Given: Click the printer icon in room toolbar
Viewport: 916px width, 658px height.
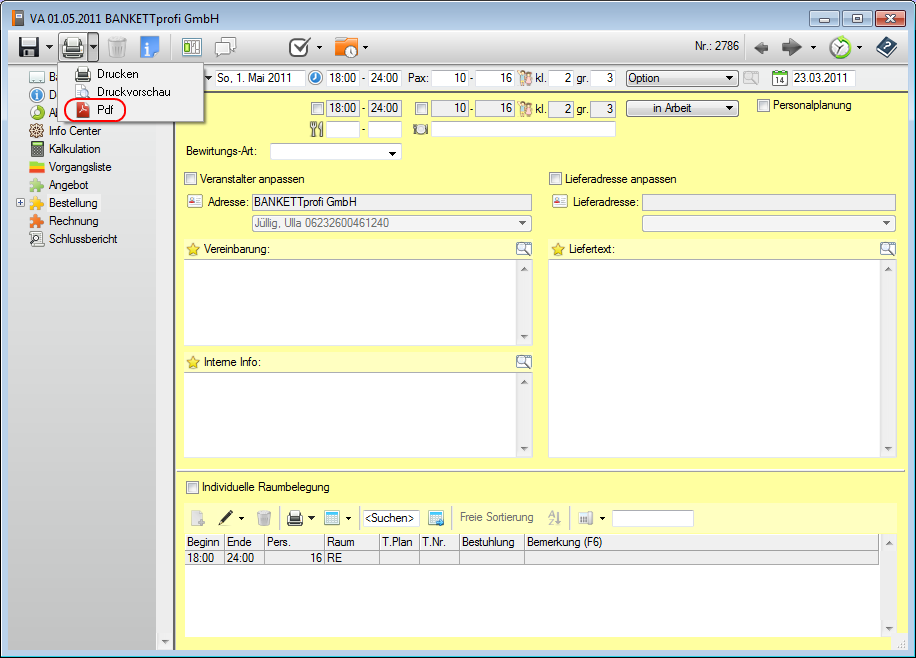Looking at the screenshot, I should (x=295, y=518).
